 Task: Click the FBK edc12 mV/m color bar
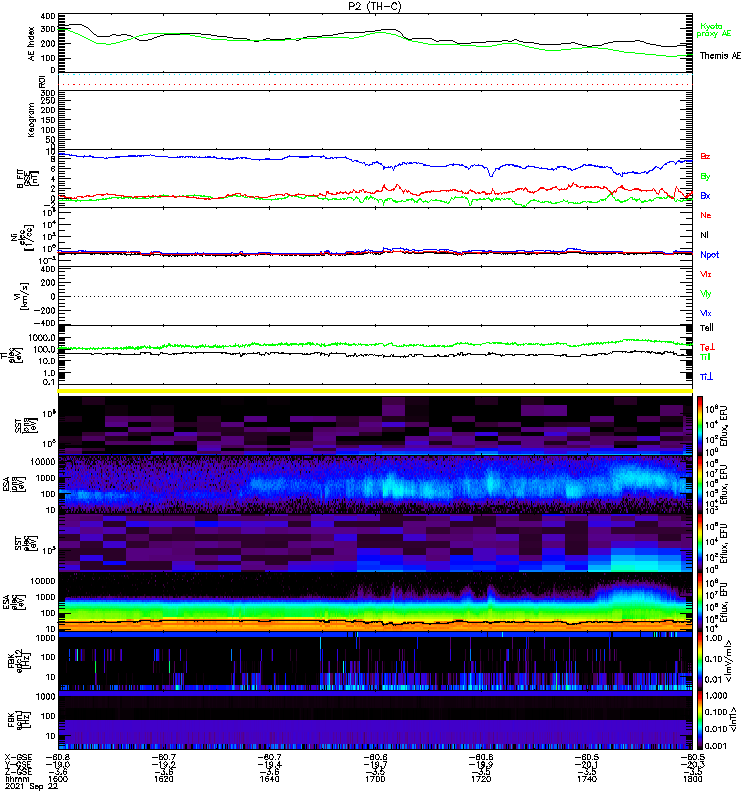pos(700,661)
